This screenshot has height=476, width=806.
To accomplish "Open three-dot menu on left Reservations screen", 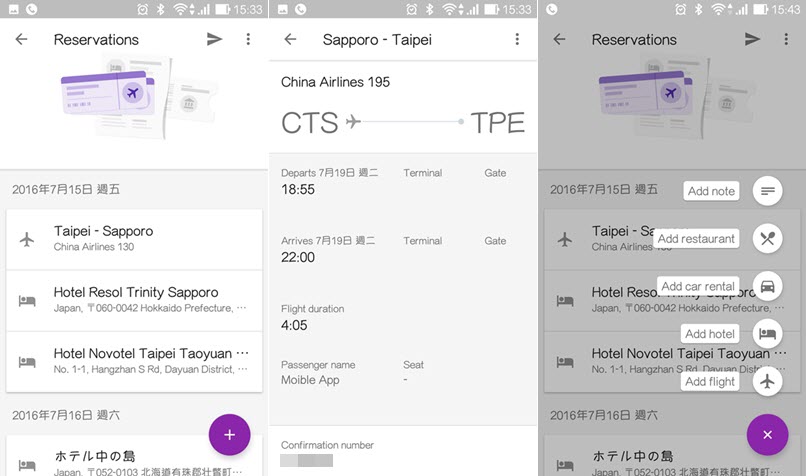I will pyautogui.click(x=248, y=40).
